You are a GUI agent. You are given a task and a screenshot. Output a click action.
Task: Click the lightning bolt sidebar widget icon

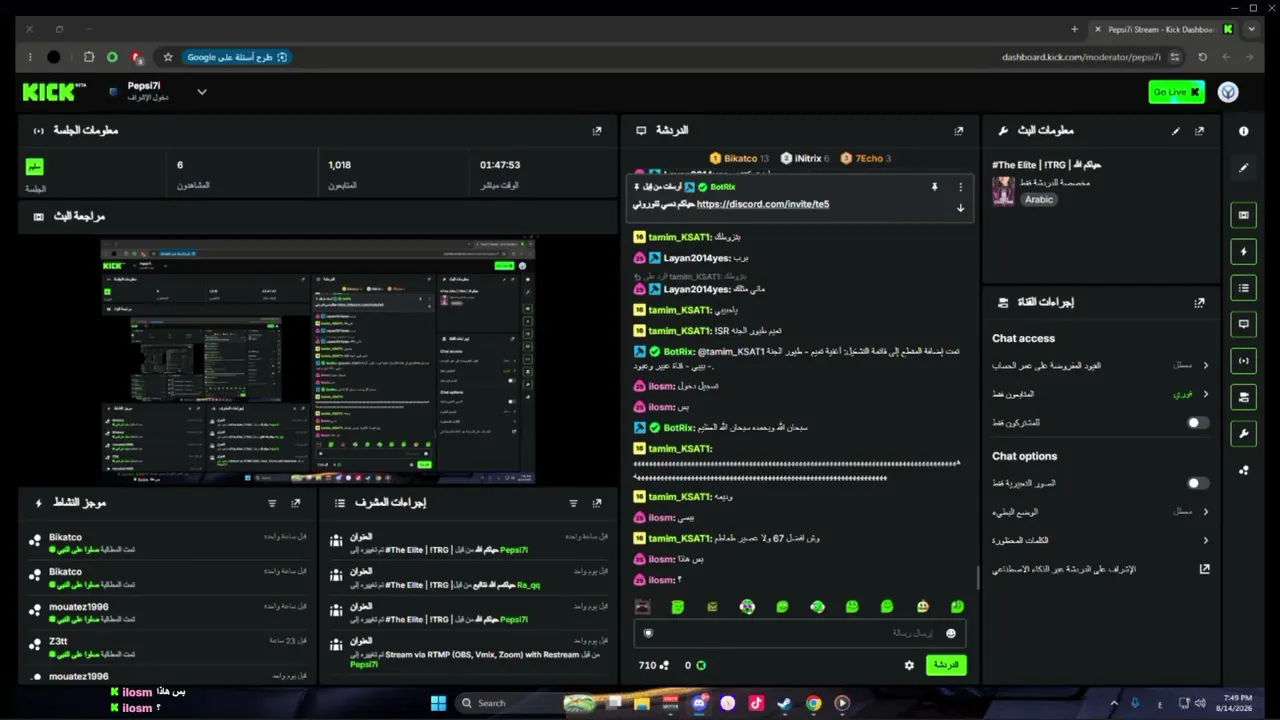tap(1244, 252)
